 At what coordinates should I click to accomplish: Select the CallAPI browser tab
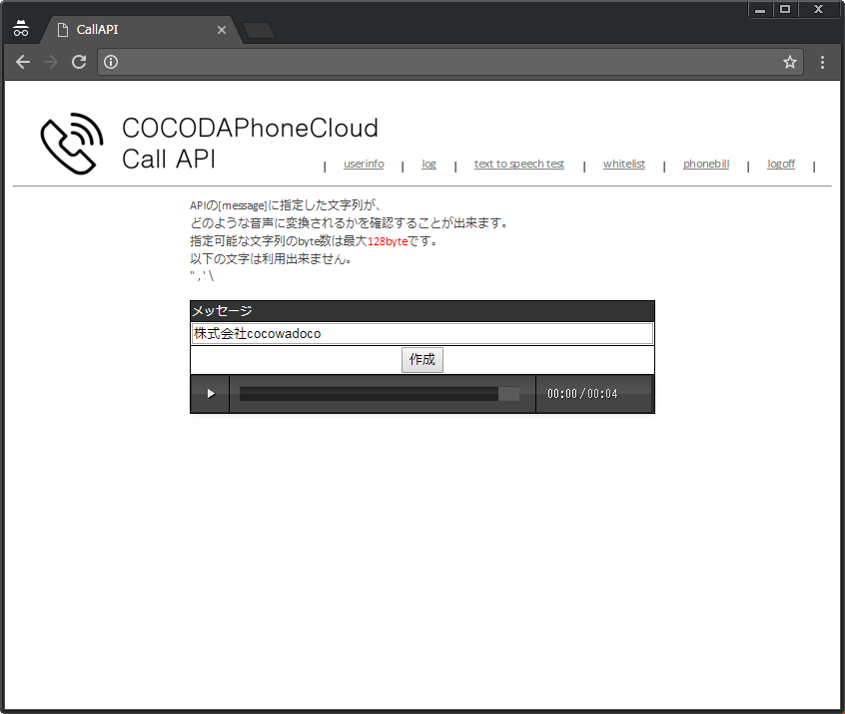click(141, 30)
